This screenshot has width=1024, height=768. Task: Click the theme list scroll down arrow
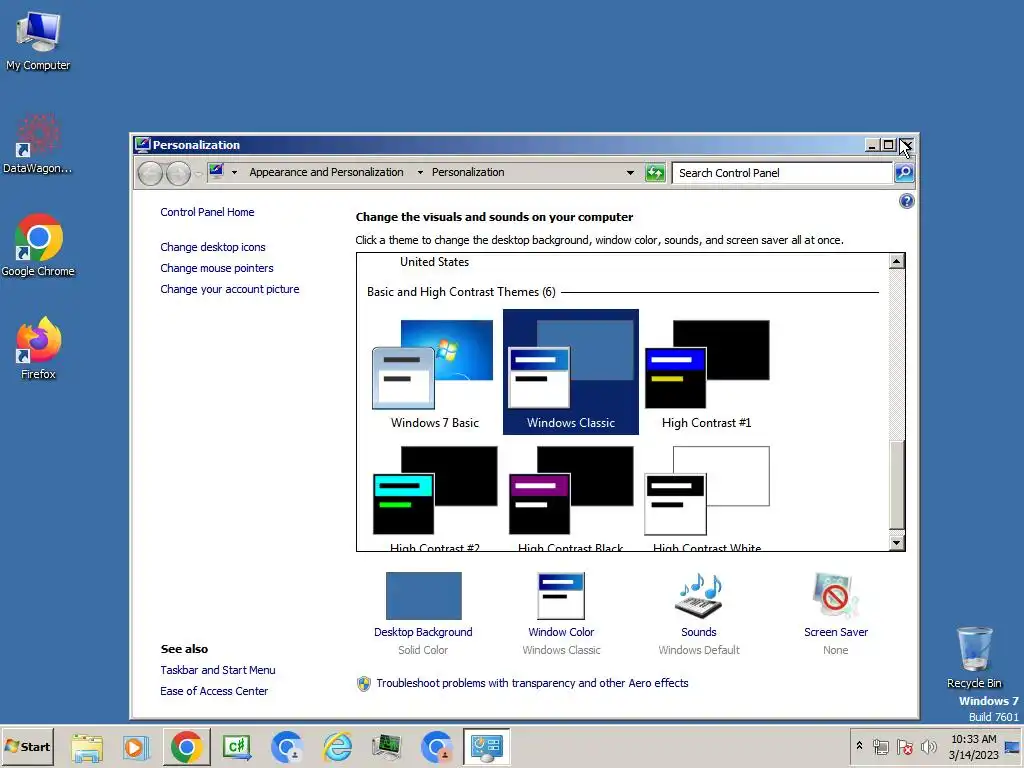[897, 542]
